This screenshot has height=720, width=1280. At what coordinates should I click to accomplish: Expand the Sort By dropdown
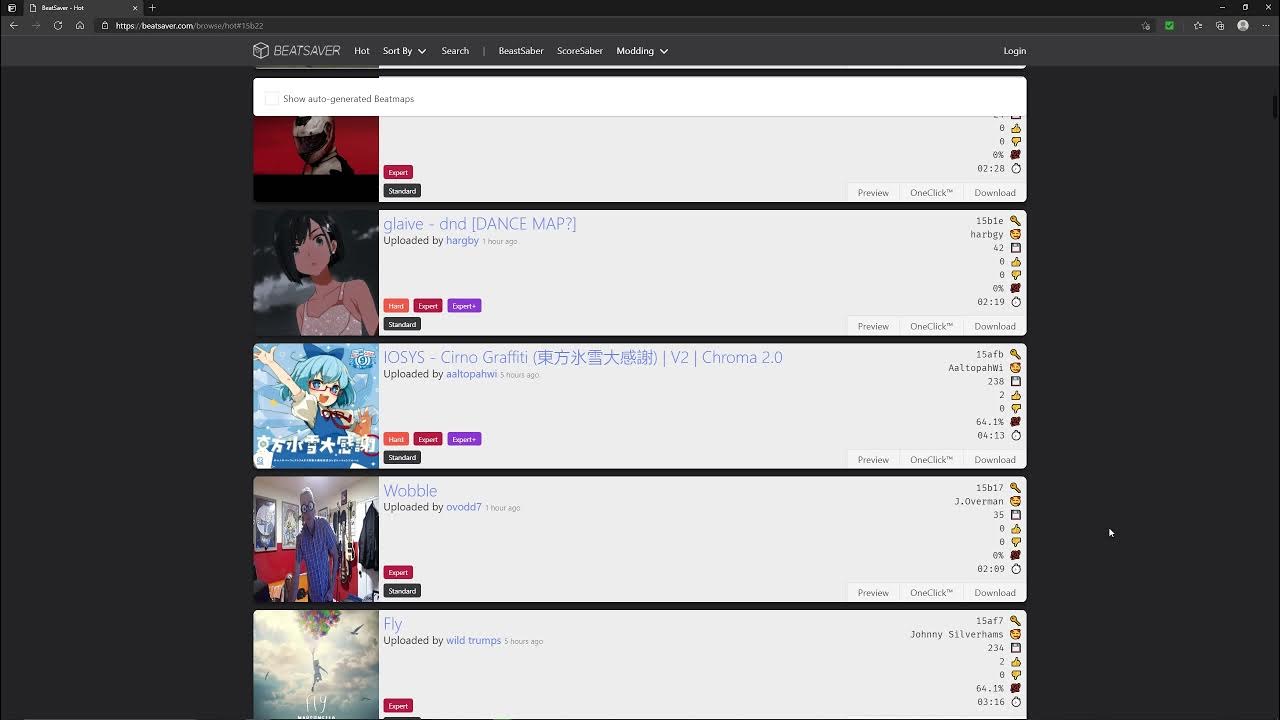click(404, 51)
